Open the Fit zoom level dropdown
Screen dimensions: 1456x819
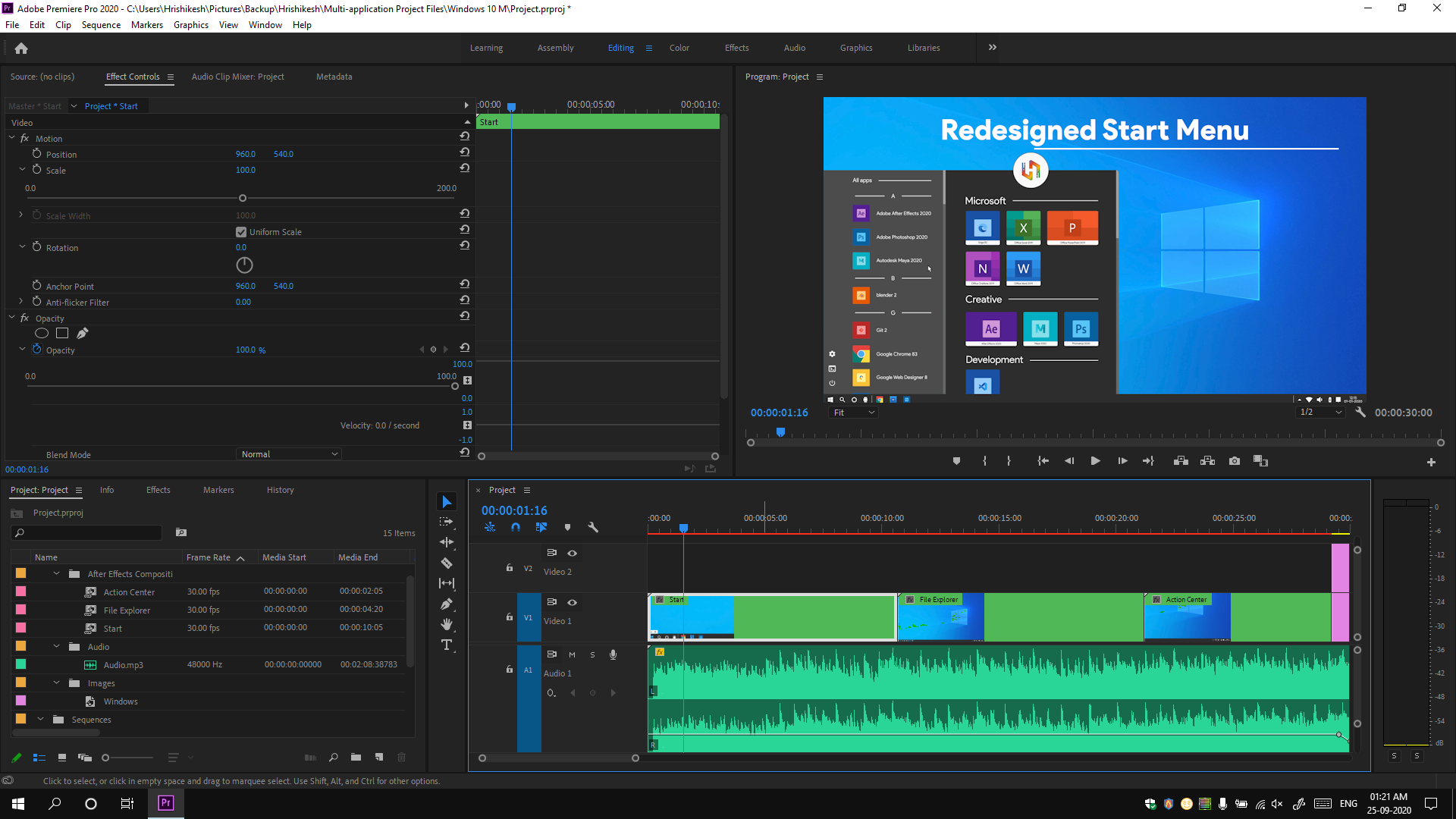(x=854, y=413)
